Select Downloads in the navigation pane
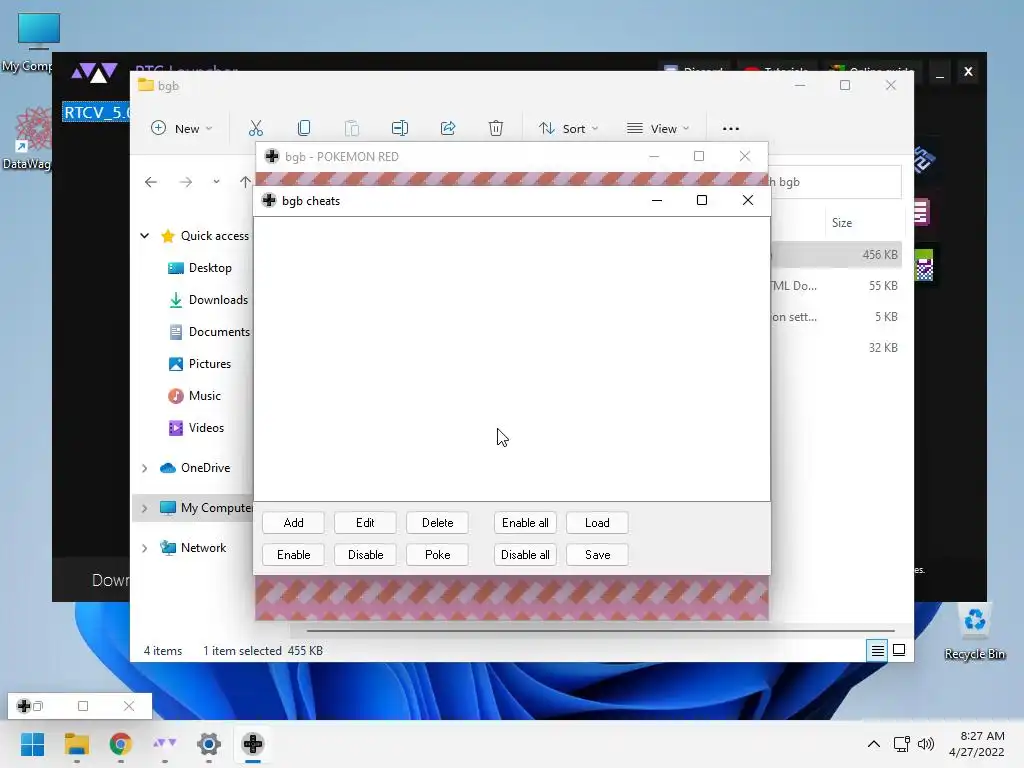Screen dimensions: 1024x768 218,300
